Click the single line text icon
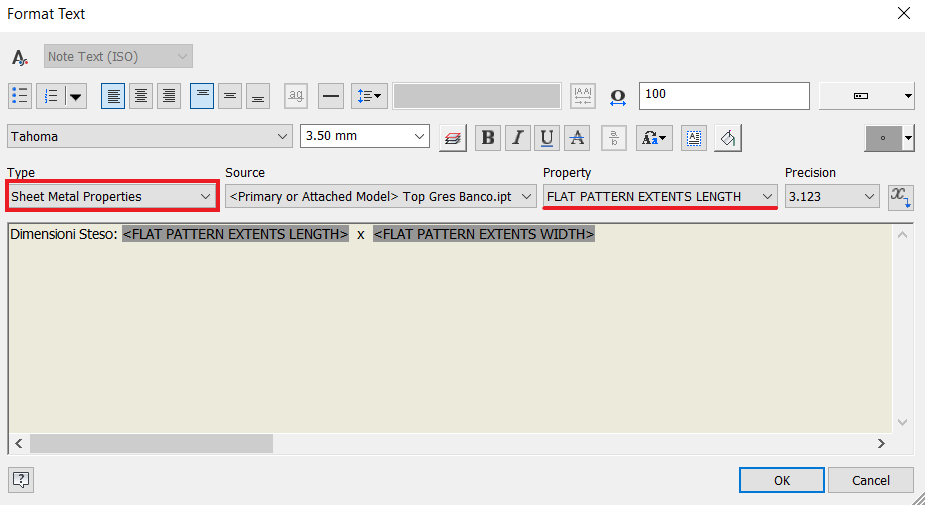This screenshot has height=505, width=925. (x=296, y=96)
